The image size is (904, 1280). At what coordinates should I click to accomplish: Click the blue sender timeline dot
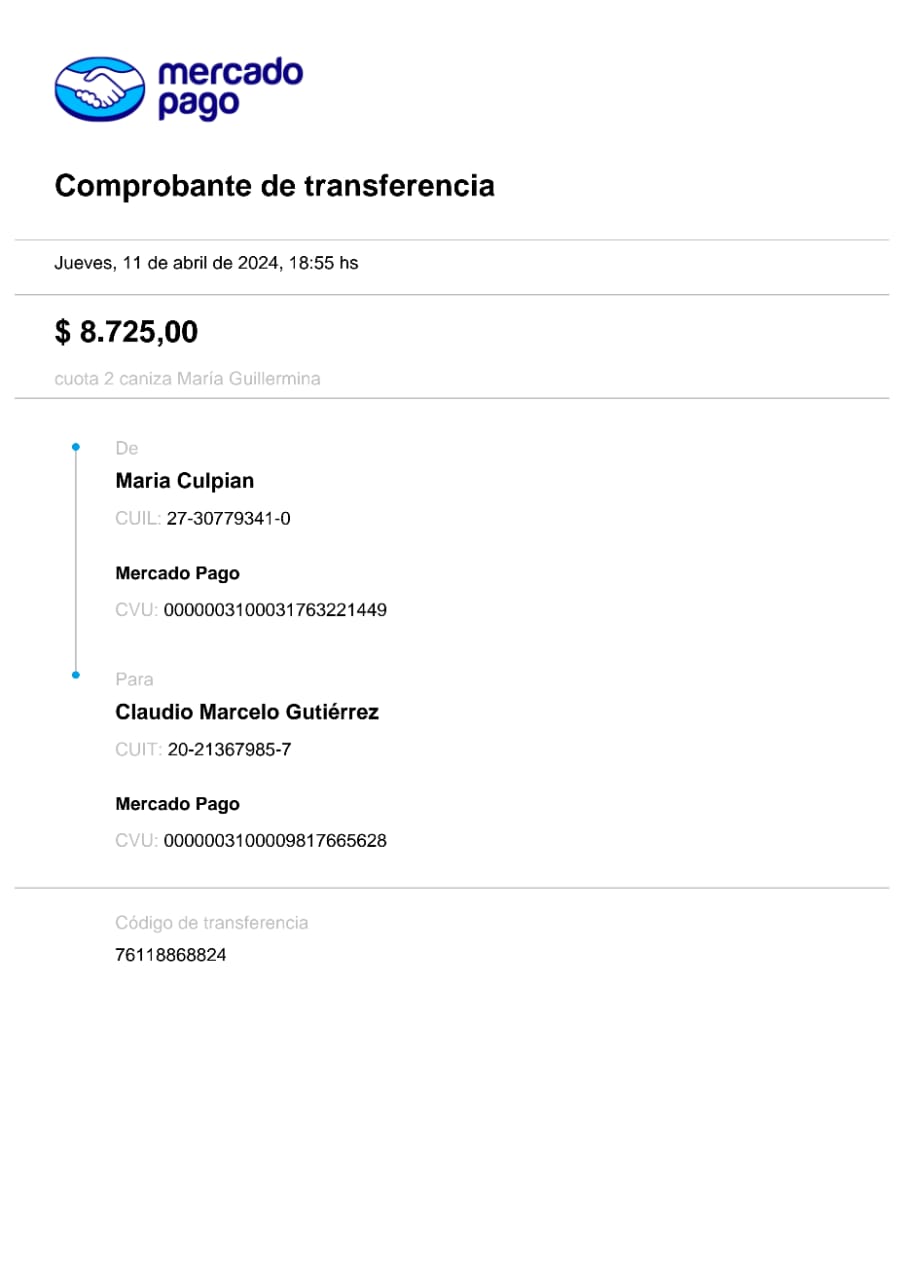pos(76,448)
